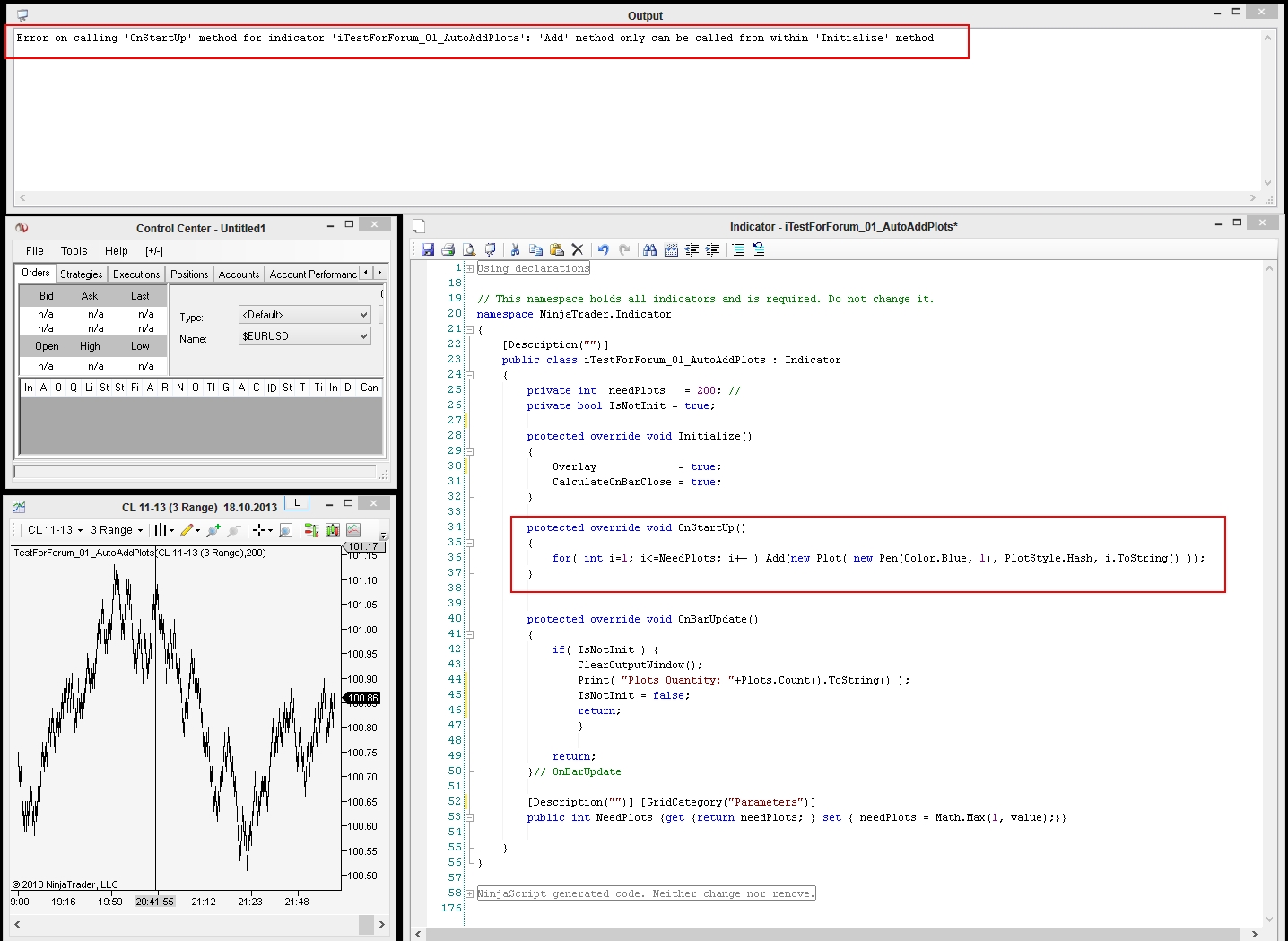Click the Print icon in the editor toolbar
This screenshot has height=941, width=1288.
click(x=448, y=250)
